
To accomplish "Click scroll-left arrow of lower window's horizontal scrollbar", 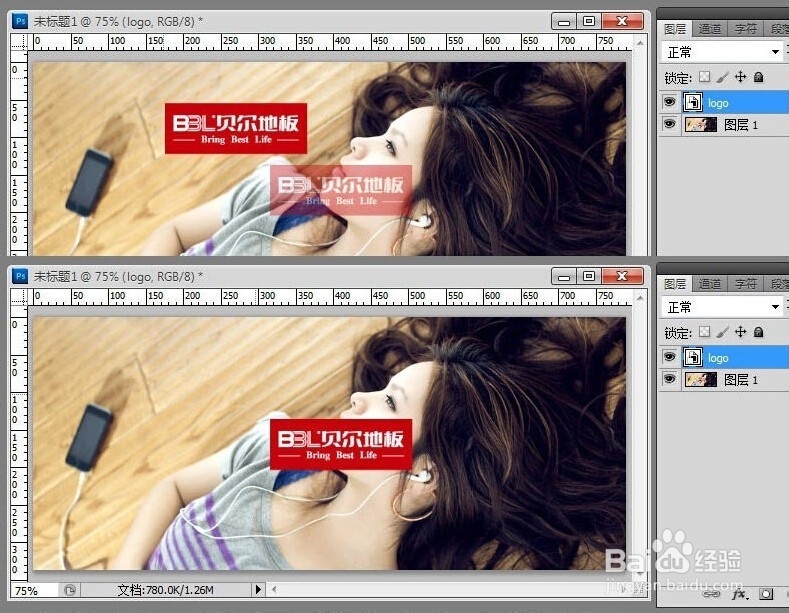I will pyautogui.click(x=274, y=589).
